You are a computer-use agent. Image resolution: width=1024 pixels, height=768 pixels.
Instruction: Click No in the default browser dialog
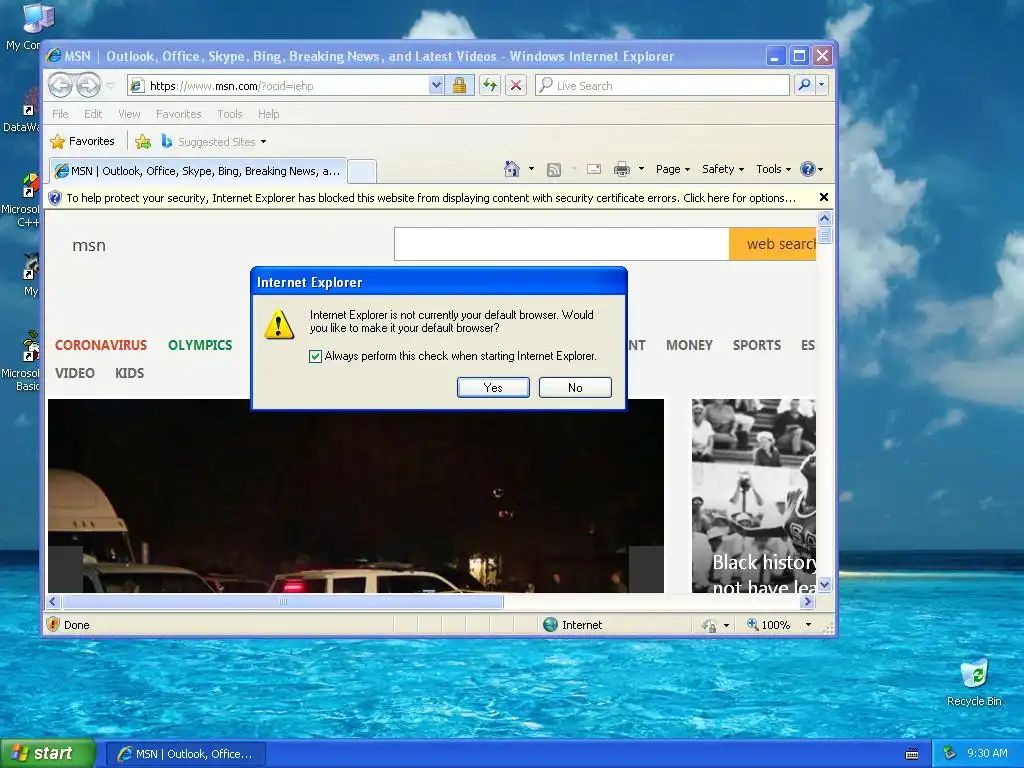click(x=575, y=387)
